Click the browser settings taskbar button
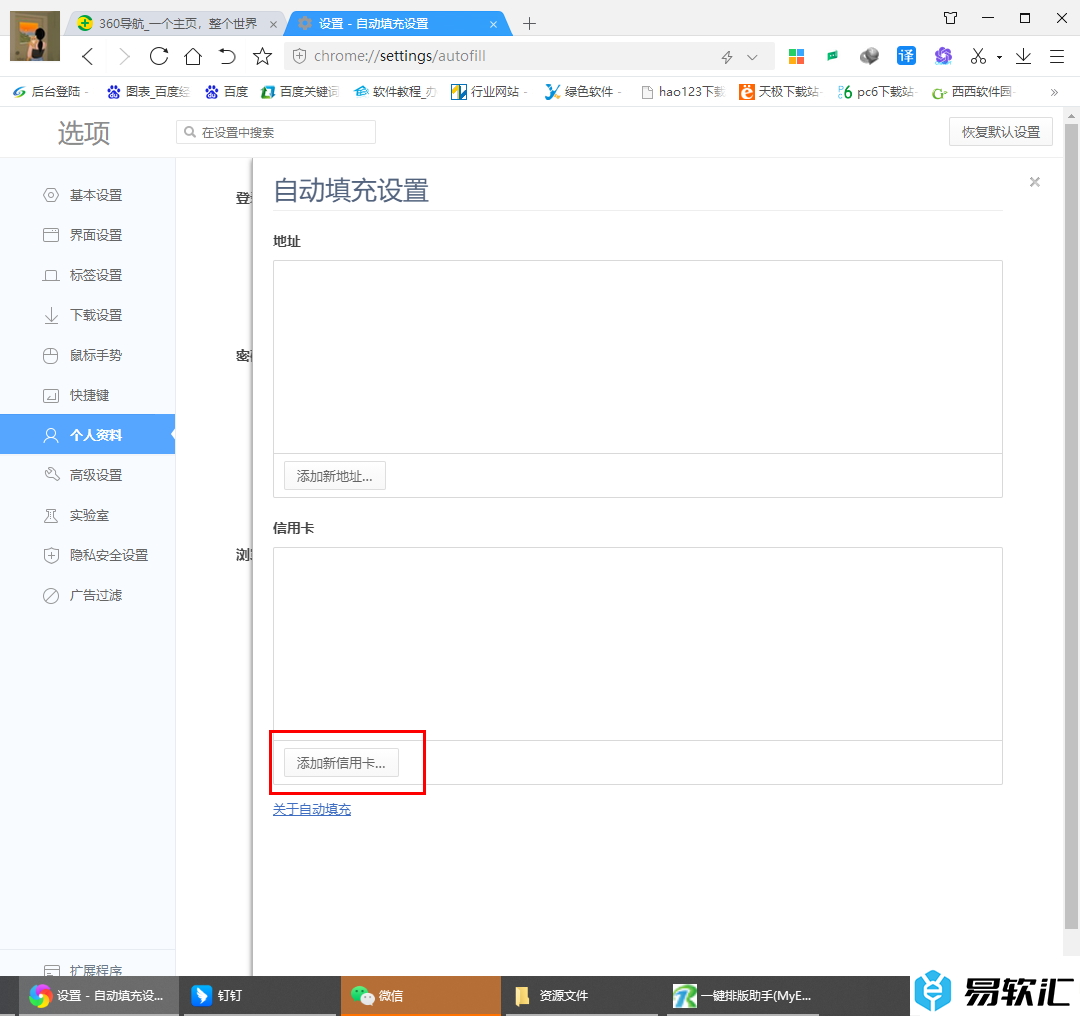Image resolution: width=1080 pixels, height=1016 pixels. click(x=98, y=996)
